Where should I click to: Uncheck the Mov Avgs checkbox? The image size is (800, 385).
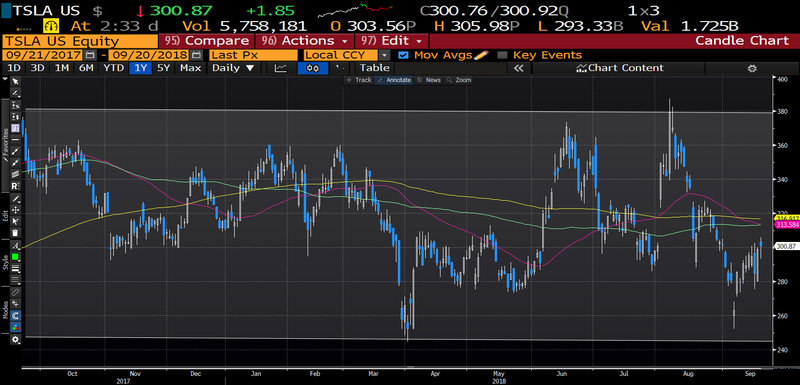point(403,55)
